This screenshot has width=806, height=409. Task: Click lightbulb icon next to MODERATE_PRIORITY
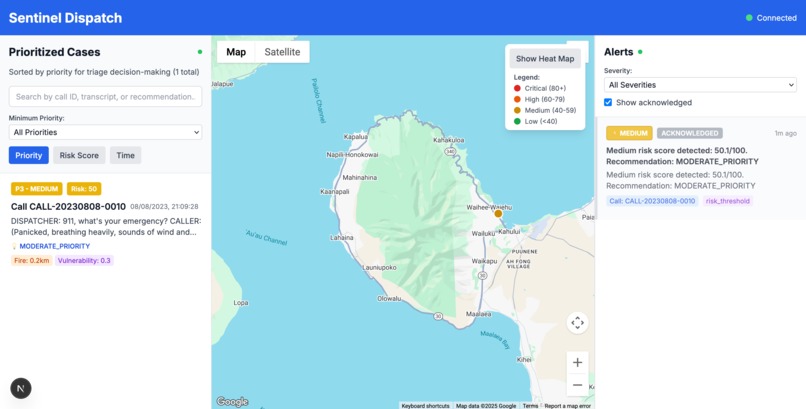coord(14,246)
